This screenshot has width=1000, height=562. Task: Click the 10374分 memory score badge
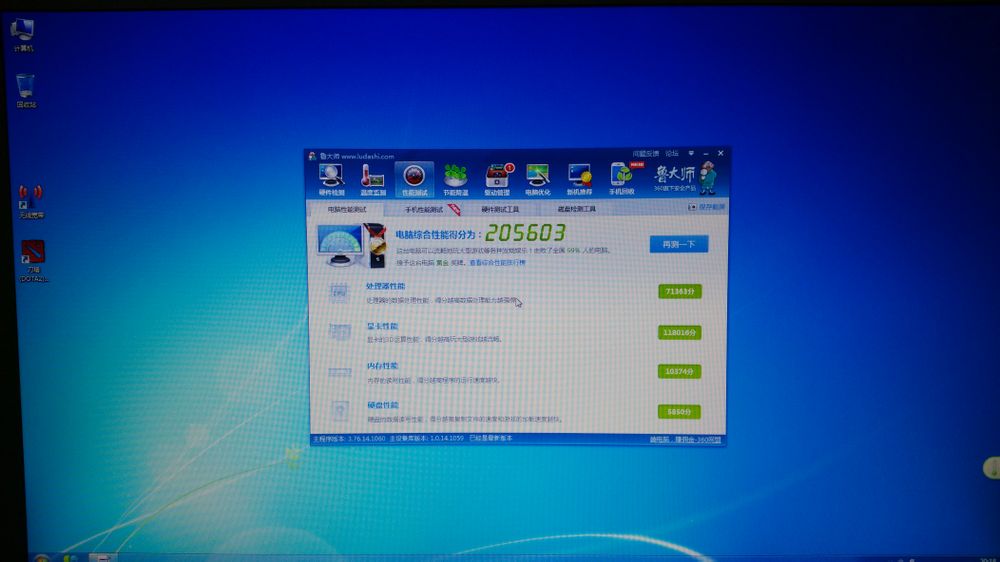(x=679, y=371)
